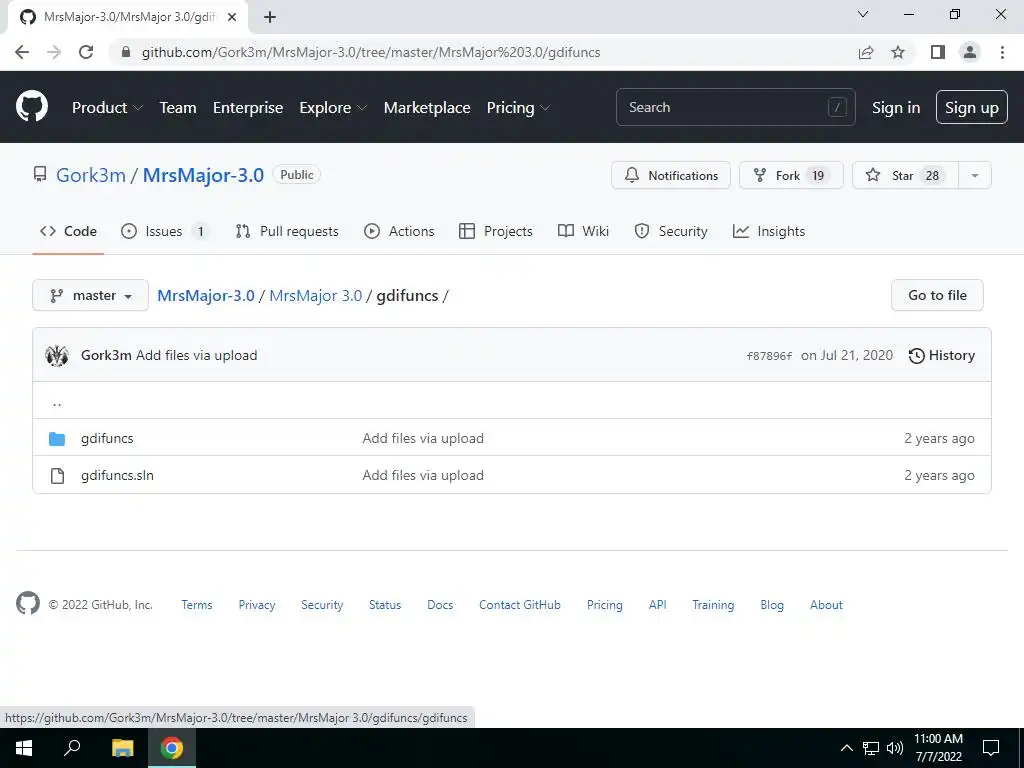This screenshot has width=1024, height=768.
Task: Go to MrsMajor 3.0 breadcrumb folder
Action: coord(315,295)
